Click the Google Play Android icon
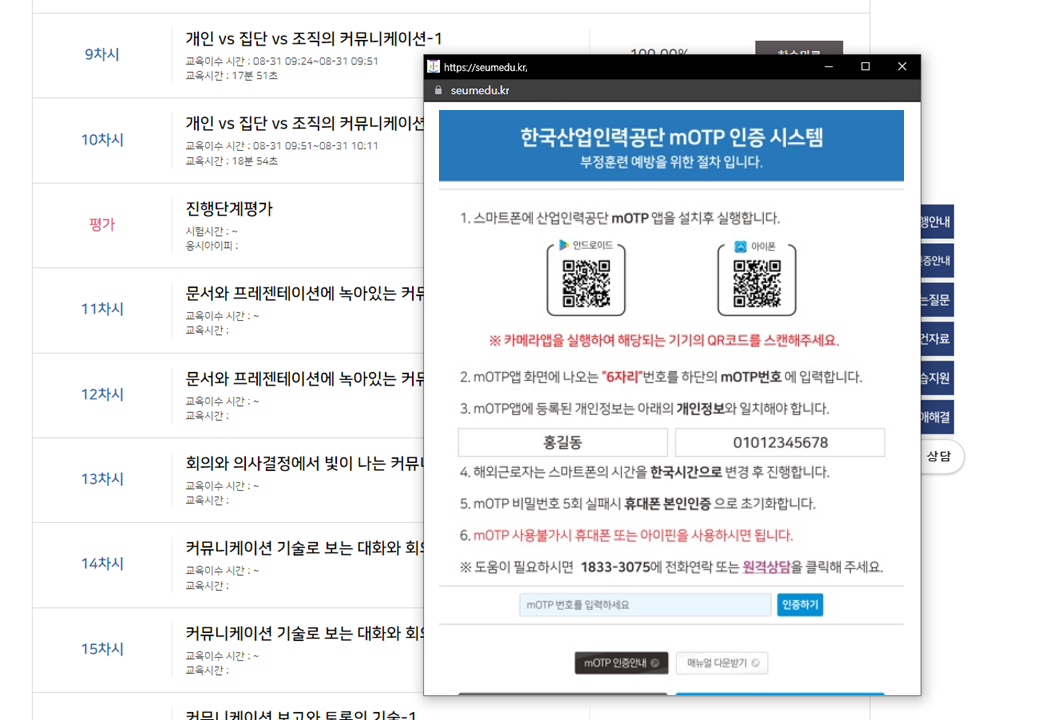 (564, 245)
